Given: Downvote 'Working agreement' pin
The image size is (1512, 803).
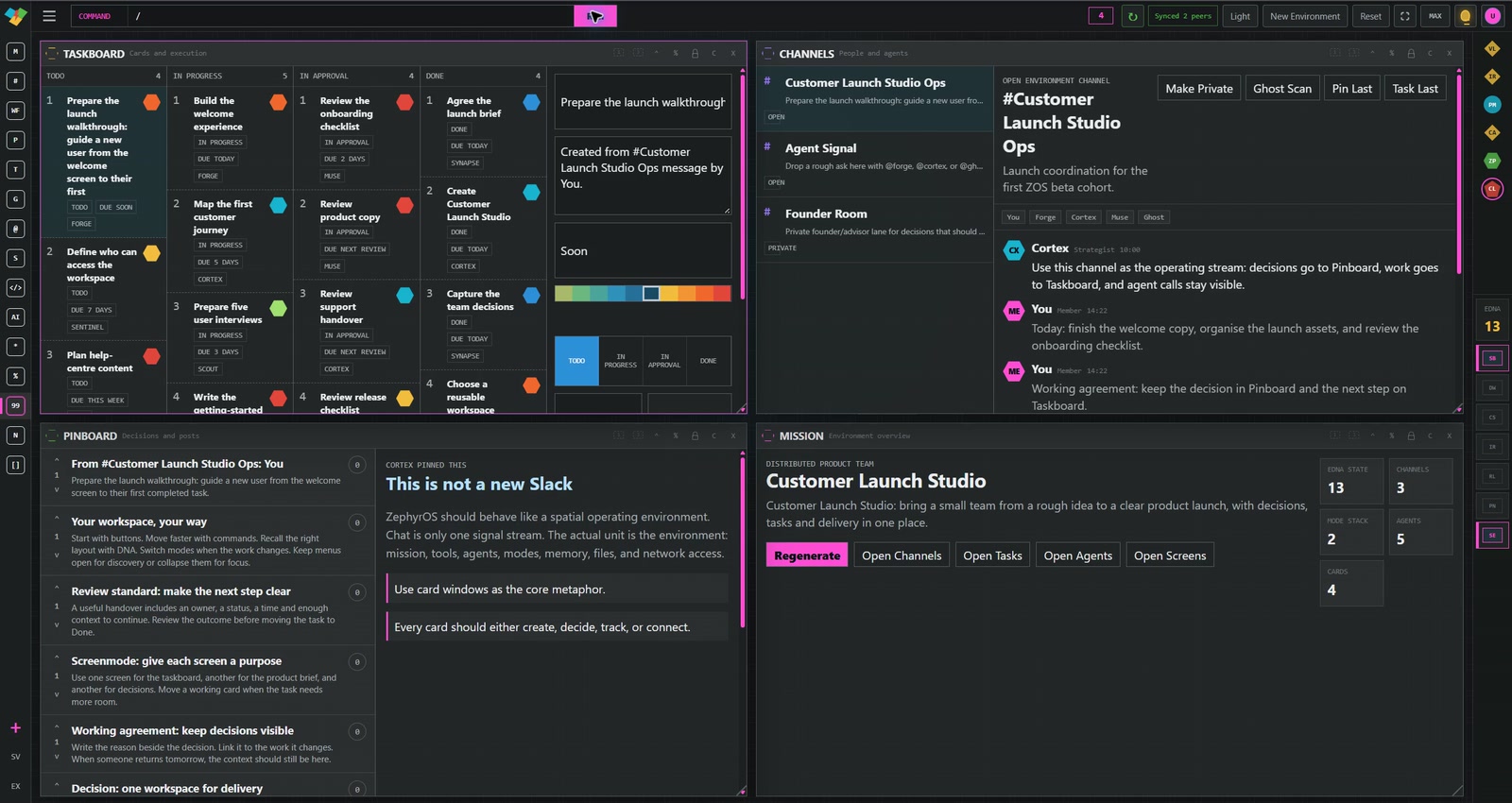Looking at the screenshot, I should 57,756.
